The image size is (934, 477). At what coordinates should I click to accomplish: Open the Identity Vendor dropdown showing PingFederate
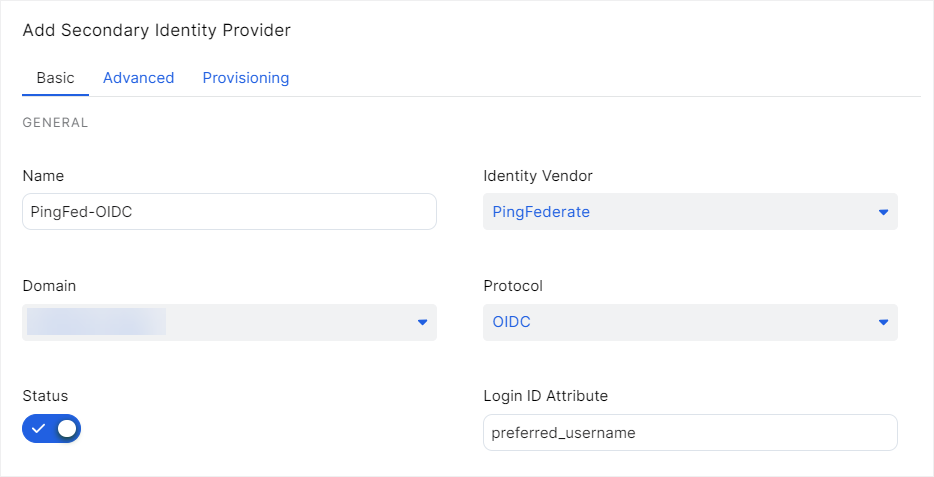click(x=690, y=211)
